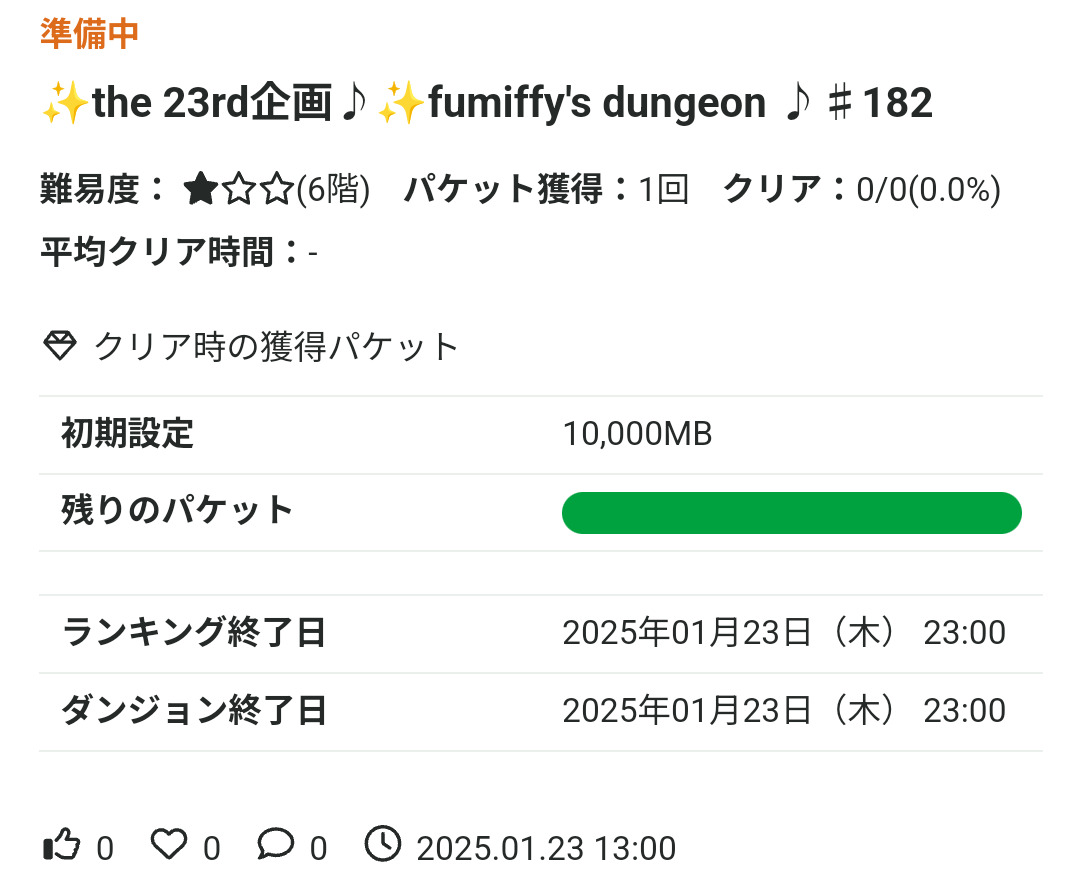
Task: Click the 10,000MB value
Action: (637, 435)
